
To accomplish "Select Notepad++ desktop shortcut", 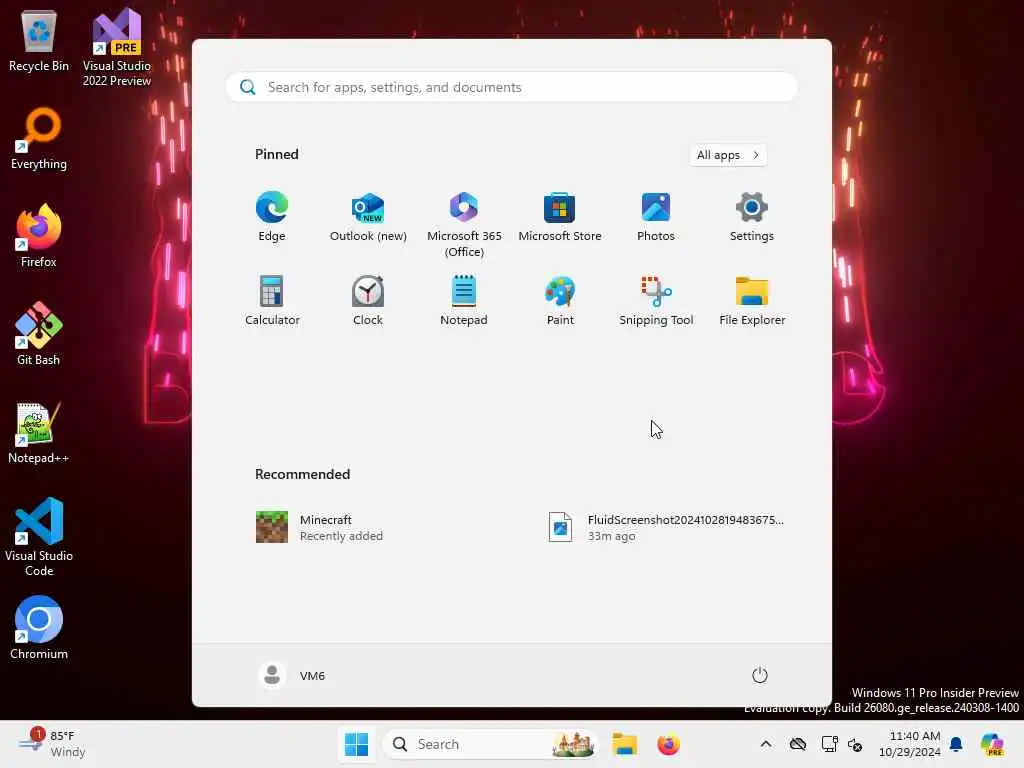I will 39,433.
